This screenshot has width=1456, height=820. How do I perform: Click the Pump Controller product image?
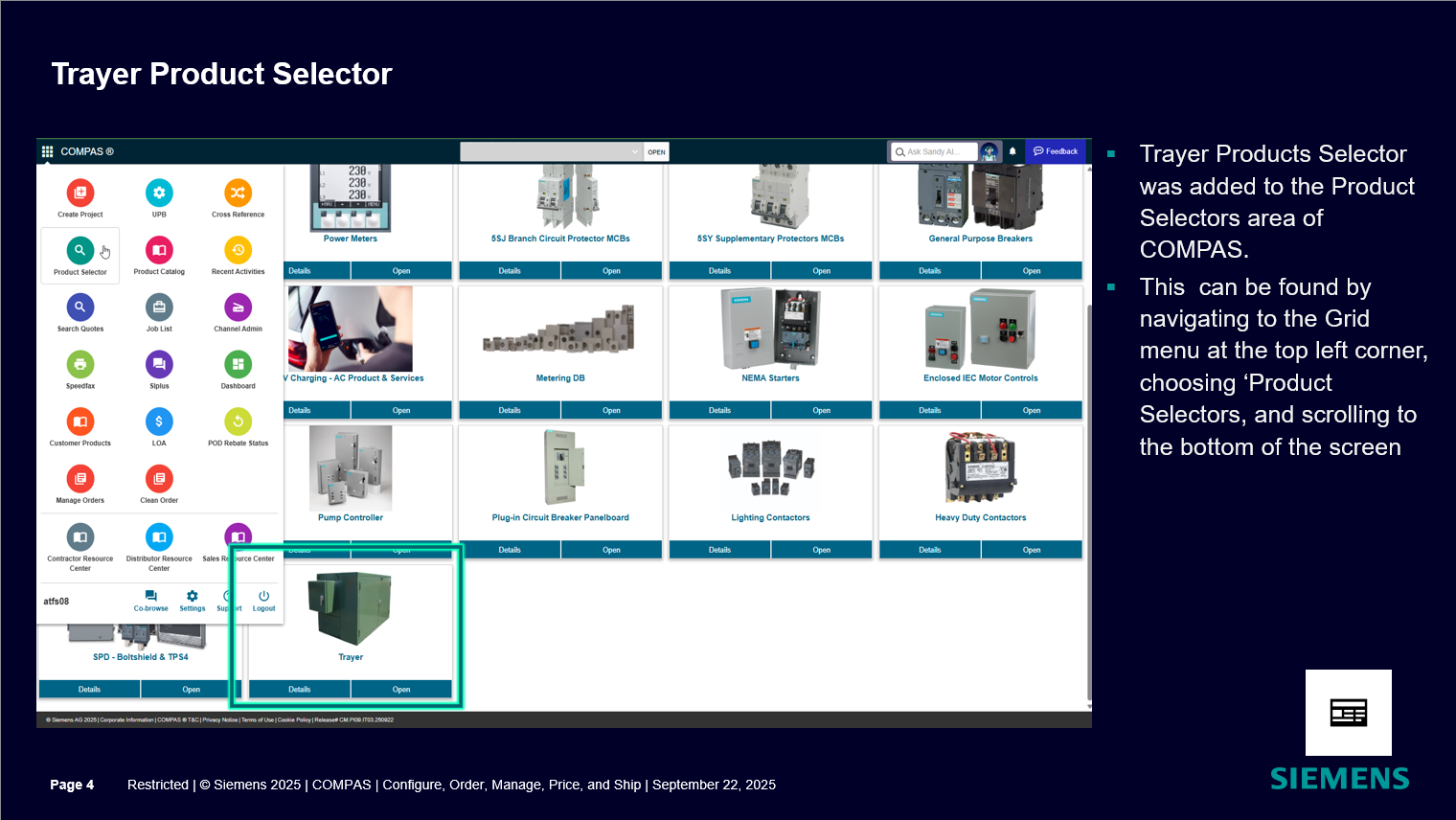[351, 467]
